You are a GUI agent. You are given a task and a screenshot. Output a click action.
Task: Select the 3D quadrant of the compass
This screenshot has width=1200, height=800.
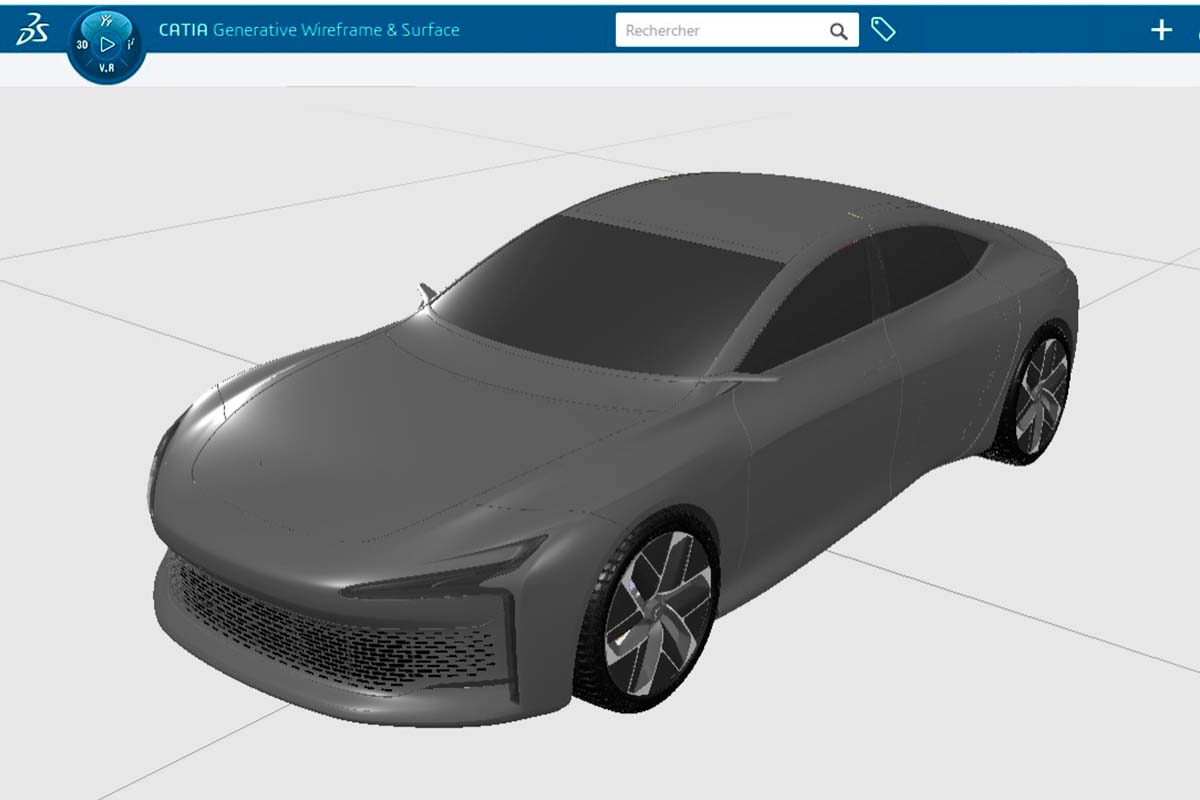(x=82, y=45)
